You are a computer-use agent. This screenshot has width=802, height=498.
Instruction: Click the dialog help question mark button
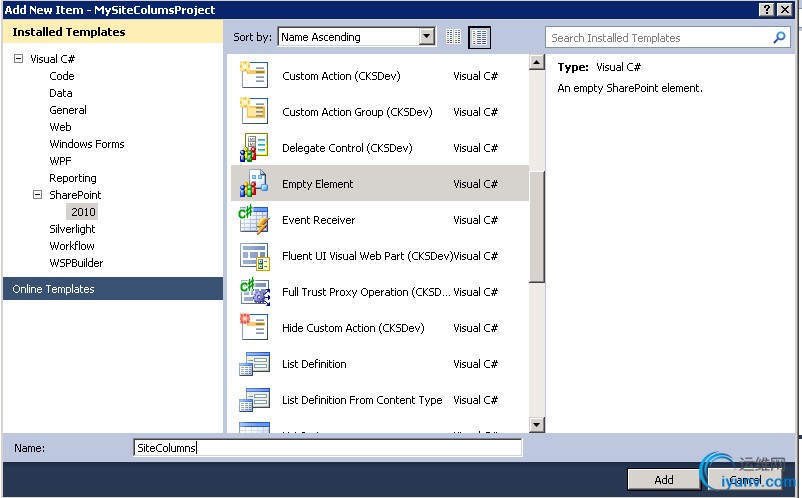[x=766, y=9]
